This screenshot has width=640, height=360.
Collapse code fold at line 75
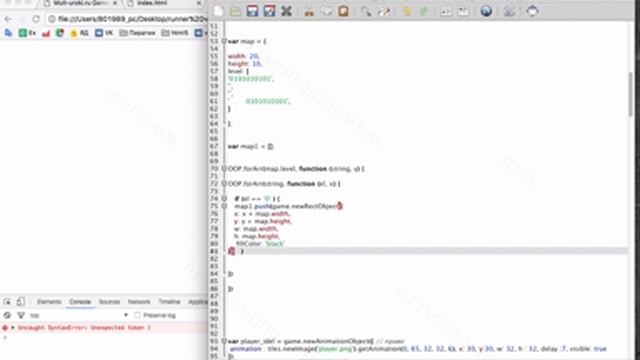point(224,206)
